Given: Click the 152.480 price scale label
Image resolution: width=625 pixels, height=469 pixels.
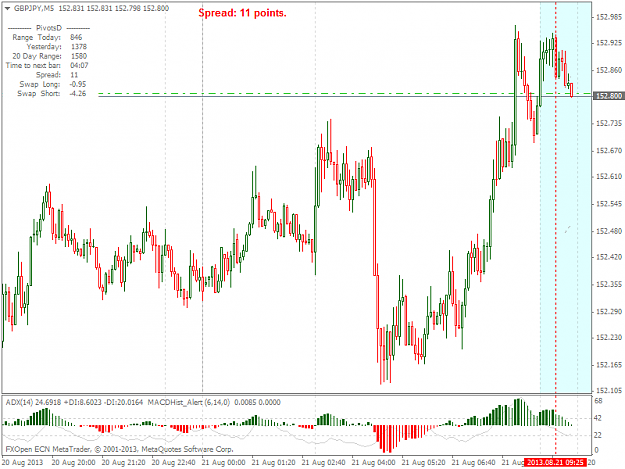Looking at the screenshot, I should click(608, 231).
